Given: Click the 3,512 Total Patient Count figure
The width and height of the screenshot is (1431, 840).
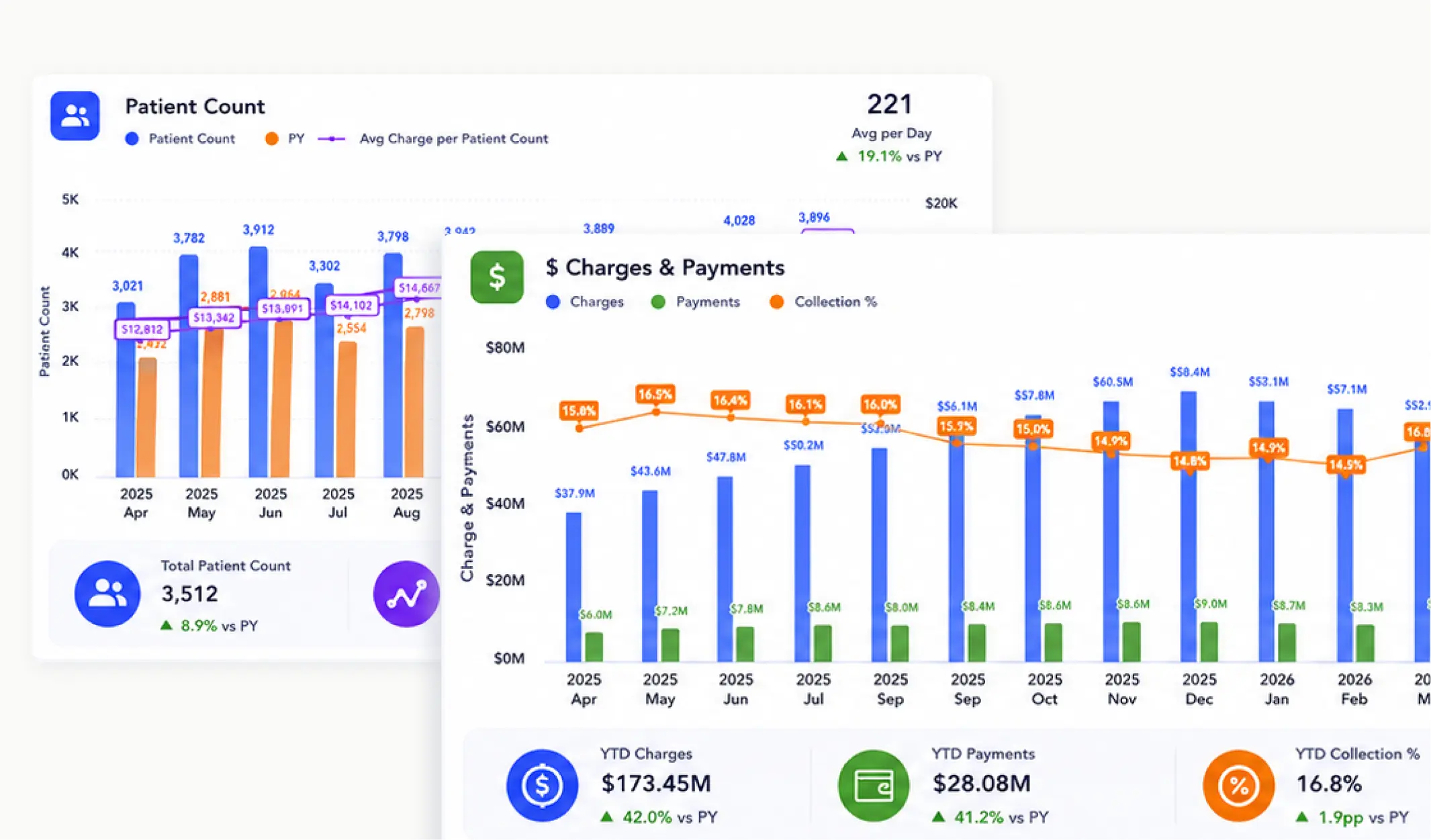Looking at the screenshot, I should (x=189, y=594).
